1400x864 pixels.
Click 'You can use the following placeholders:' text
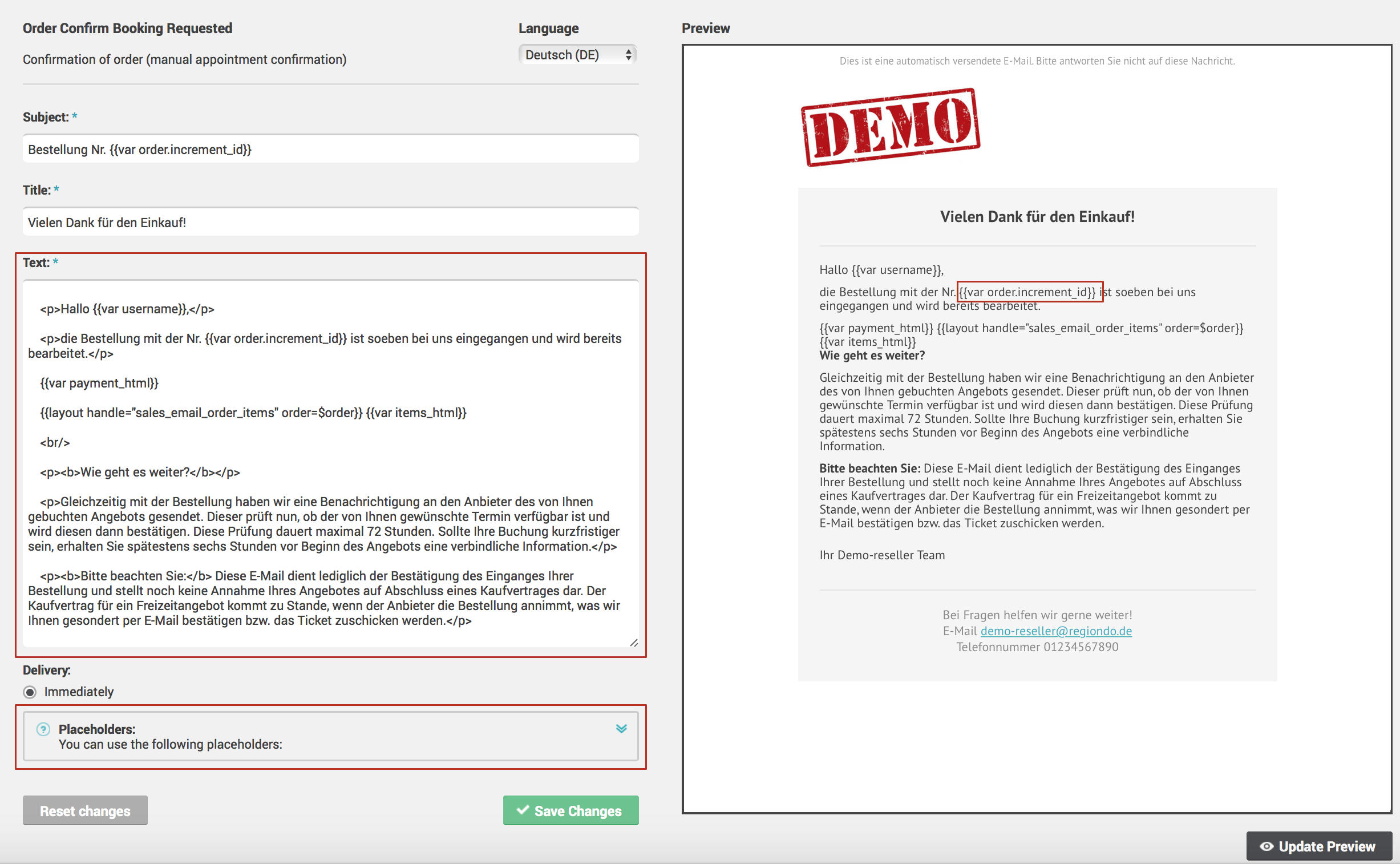(x=170, y=744)
